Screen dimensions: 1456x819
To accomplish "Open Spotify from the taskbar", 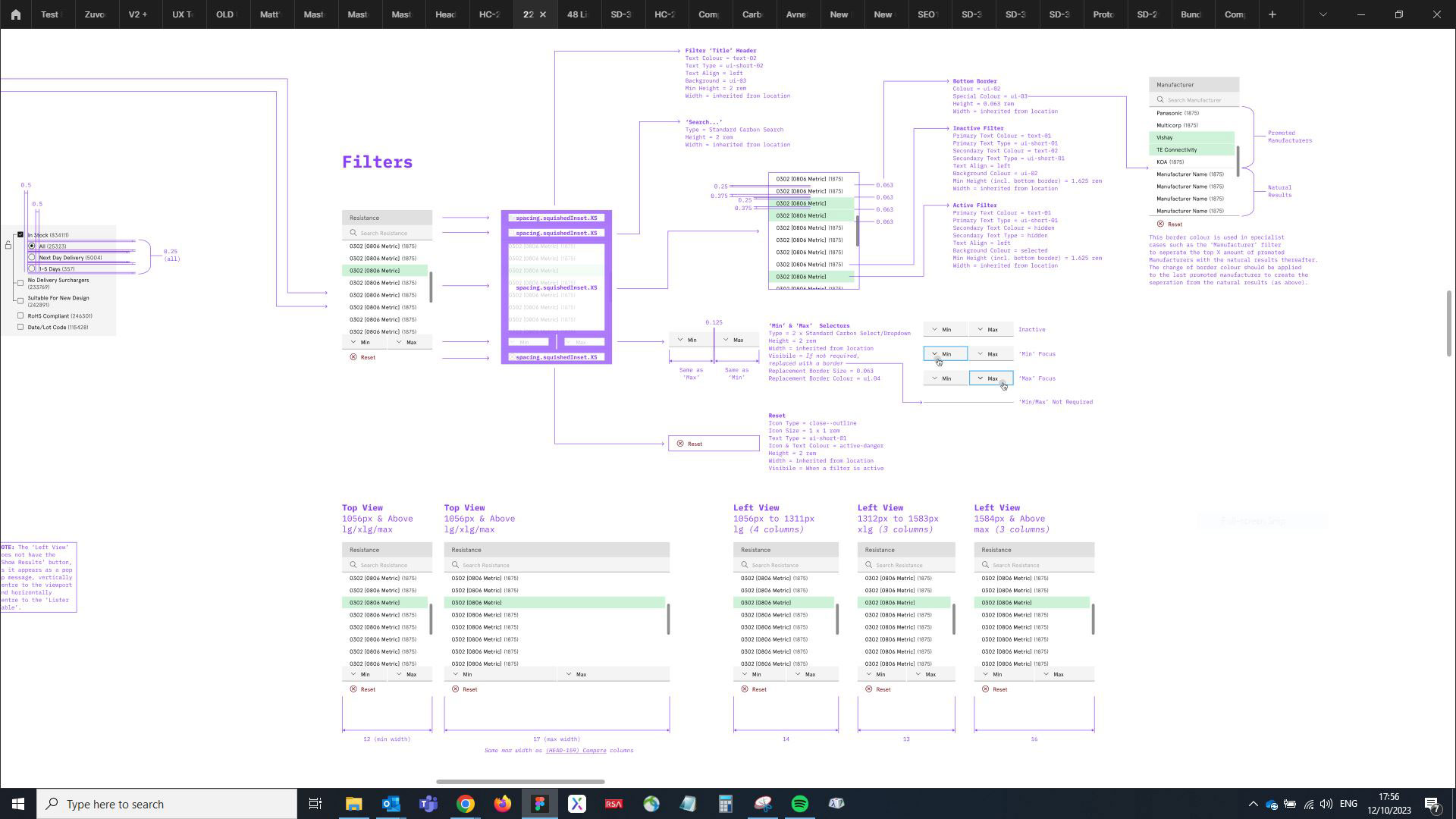I will click(799, 803).
